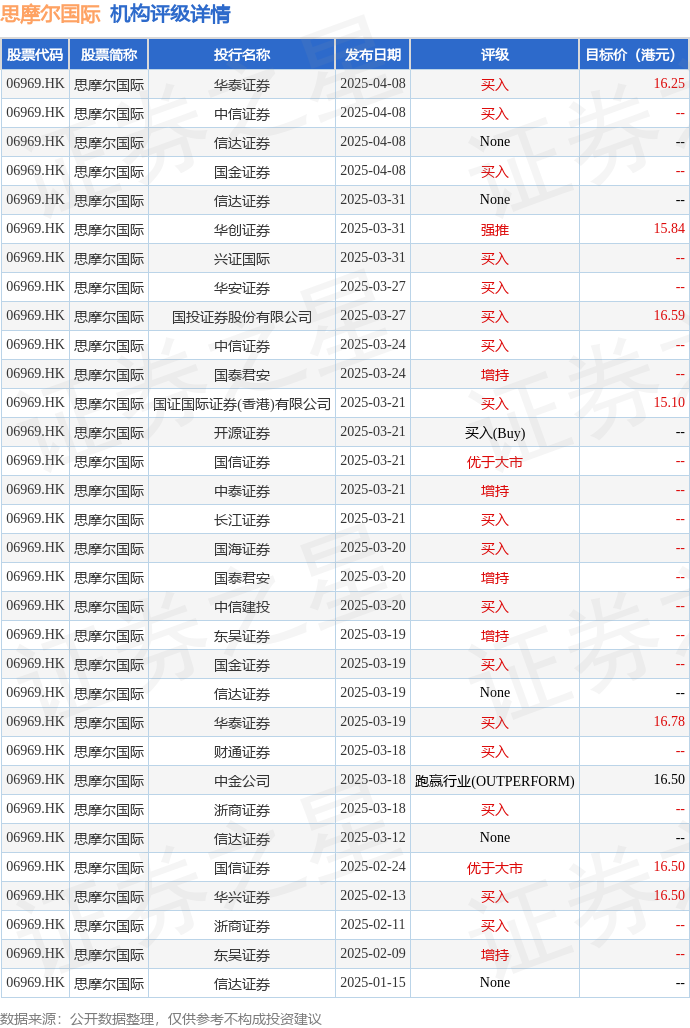Image resolution: width=690 pixels, height=1028 pixels.
Task: Click 信达证券 in the 2025-01-15 row
Action: pyautogui.click(x=241, y=983)
